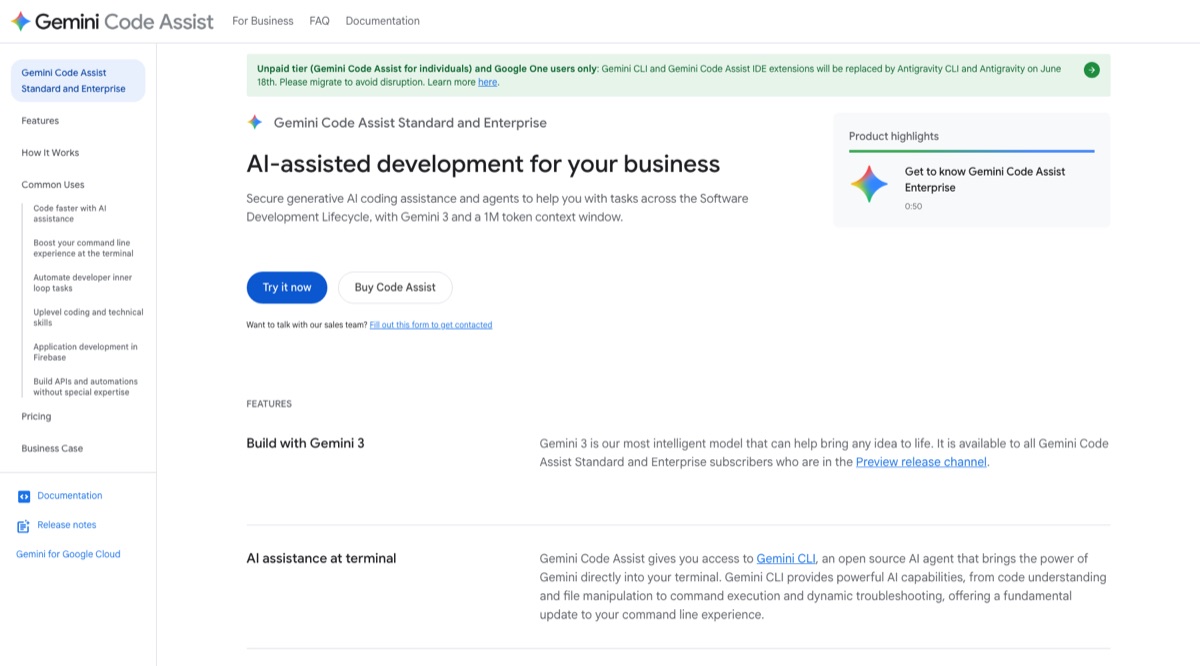Open Documentation link in sidebar

point(70,496)
